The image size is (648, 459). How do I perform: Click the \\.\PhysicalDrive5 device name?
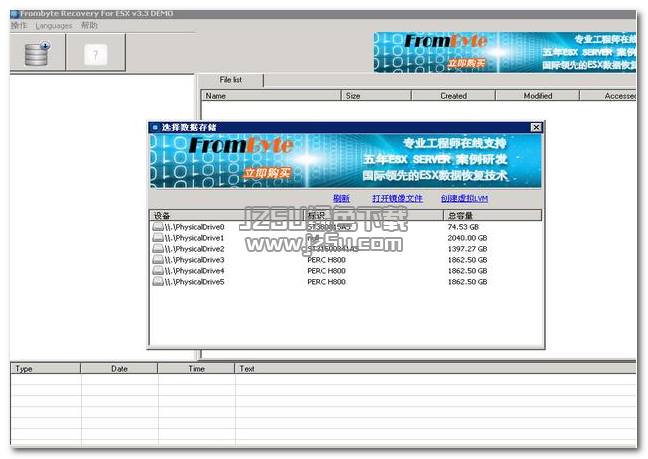pos(194,282)
